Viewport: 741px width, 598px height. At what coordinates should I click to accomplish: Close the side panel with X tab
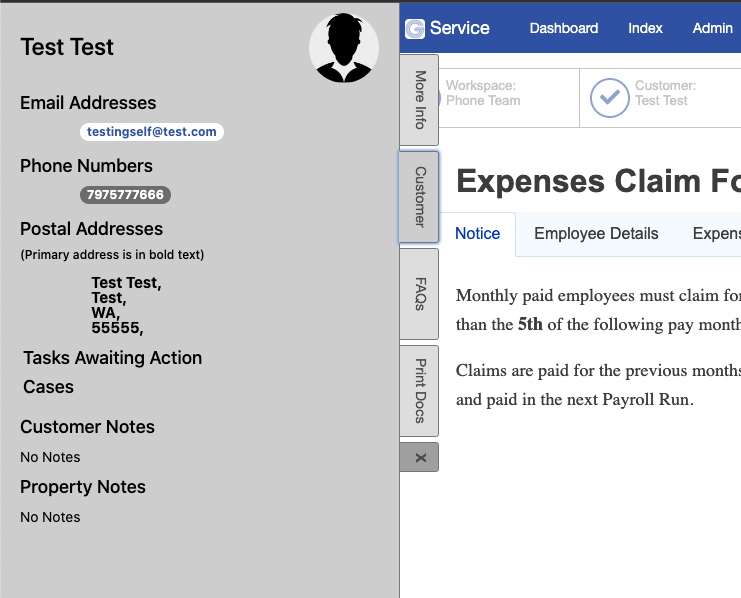pyautogui.click(x=420, y=457)
